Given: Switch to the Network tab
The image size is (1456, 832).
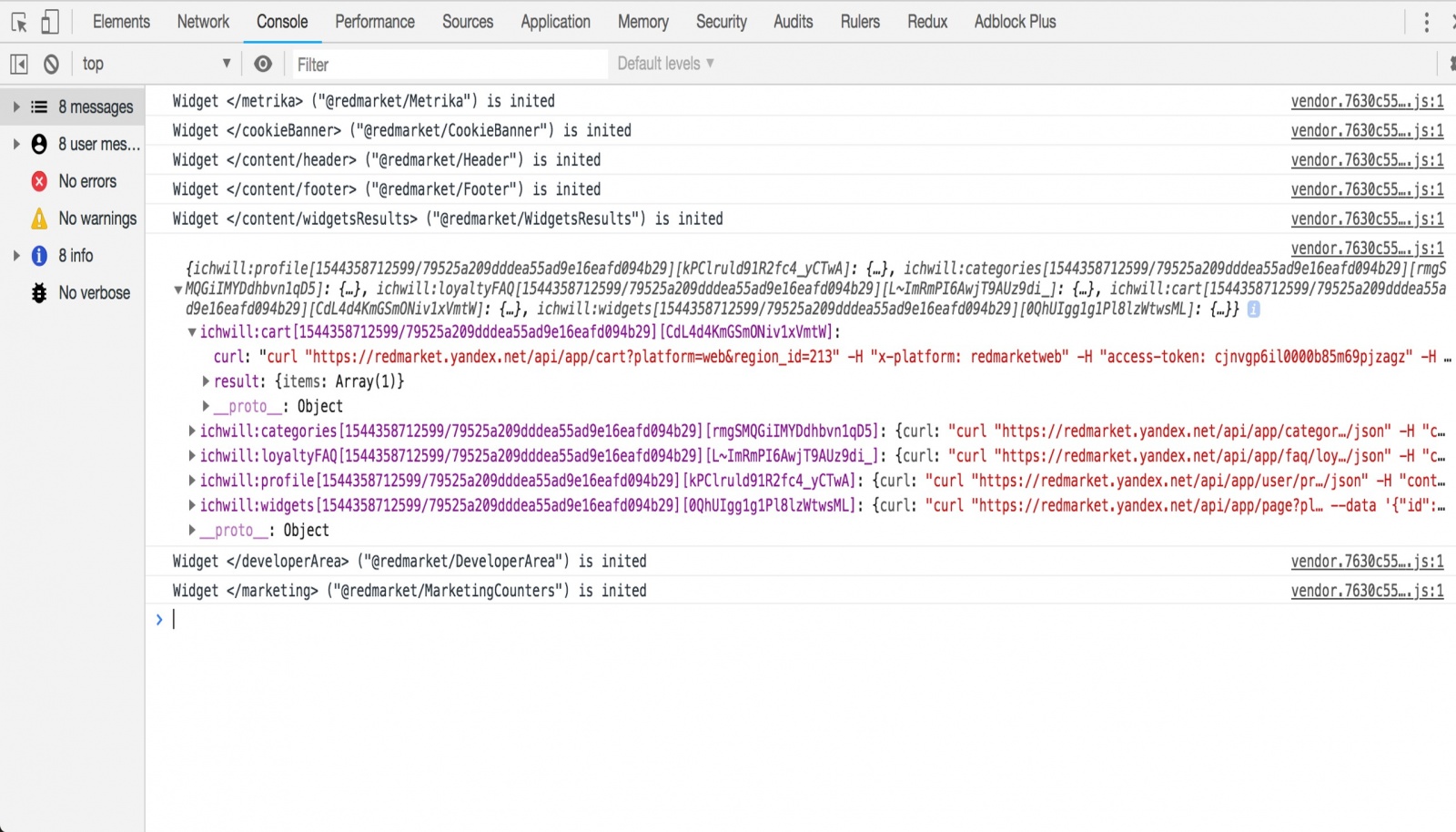Looking at the screenshot, I should pyautogui.click(x=203, y=22).
